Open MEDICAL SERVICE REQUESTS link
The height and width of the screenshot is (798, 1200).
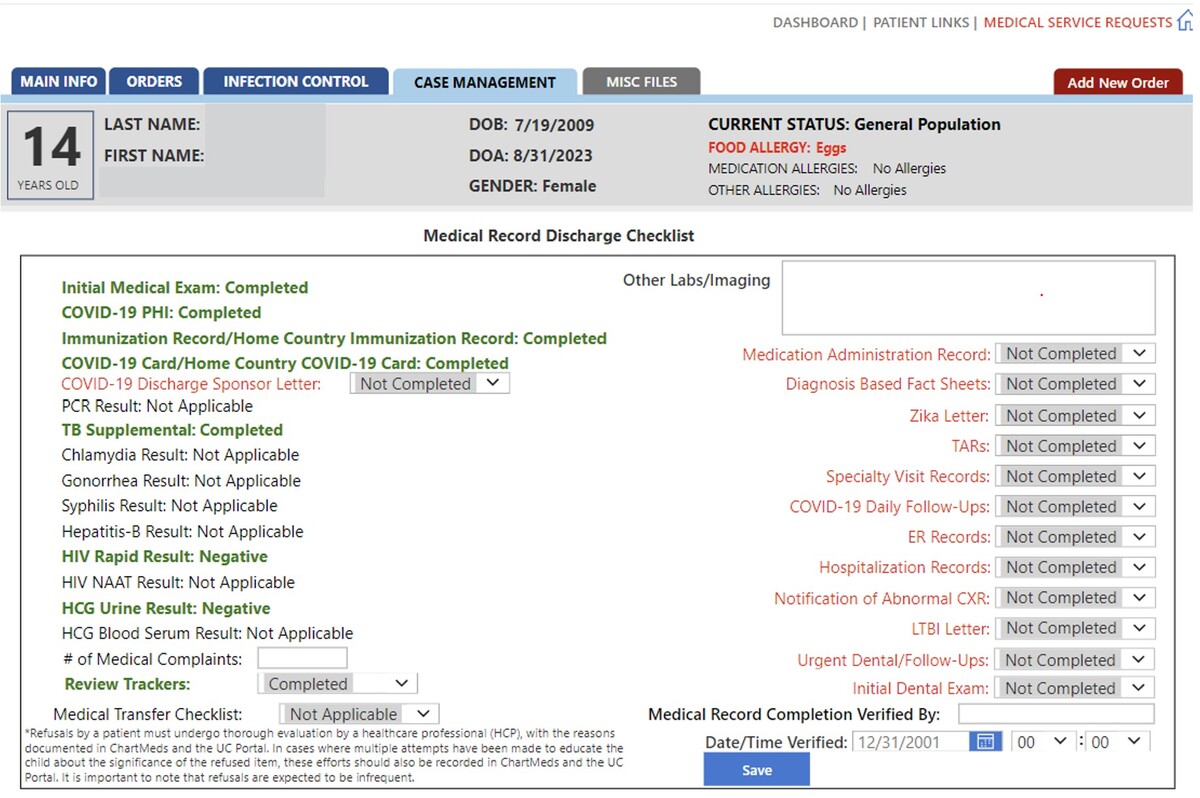click(1077, 22)
